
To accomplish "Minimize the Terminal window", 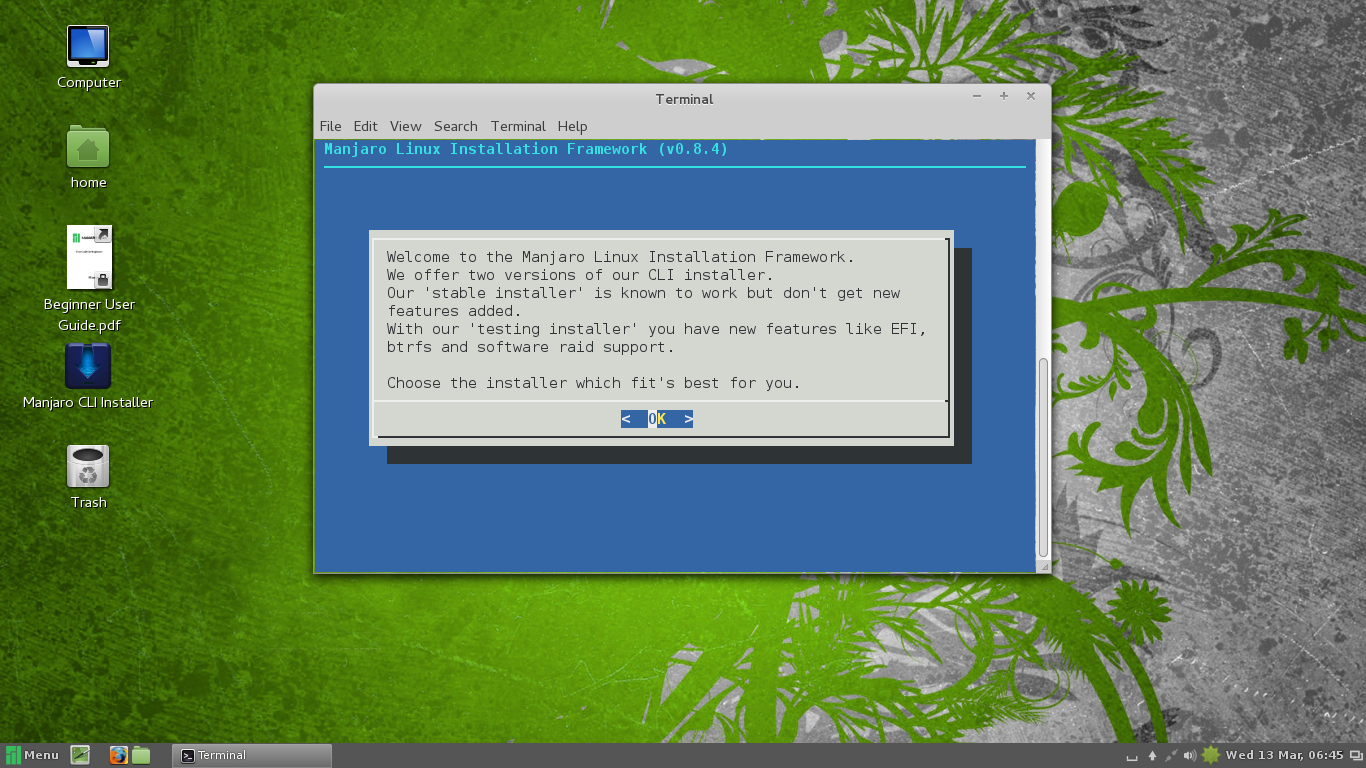I will pos(977,97).
